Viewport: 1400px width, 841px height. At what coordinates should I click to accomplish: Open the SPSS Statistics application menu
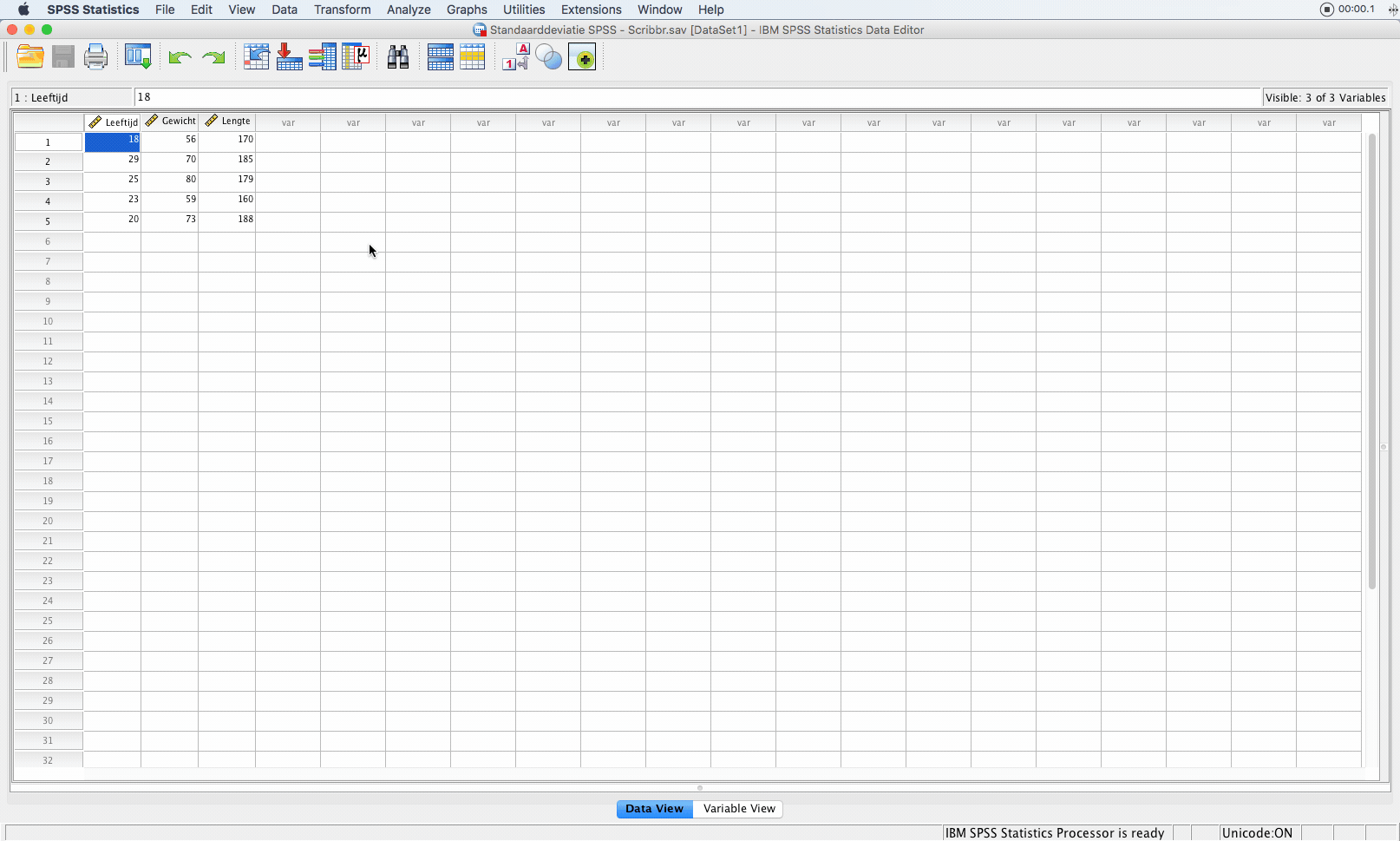coord(93,10)
